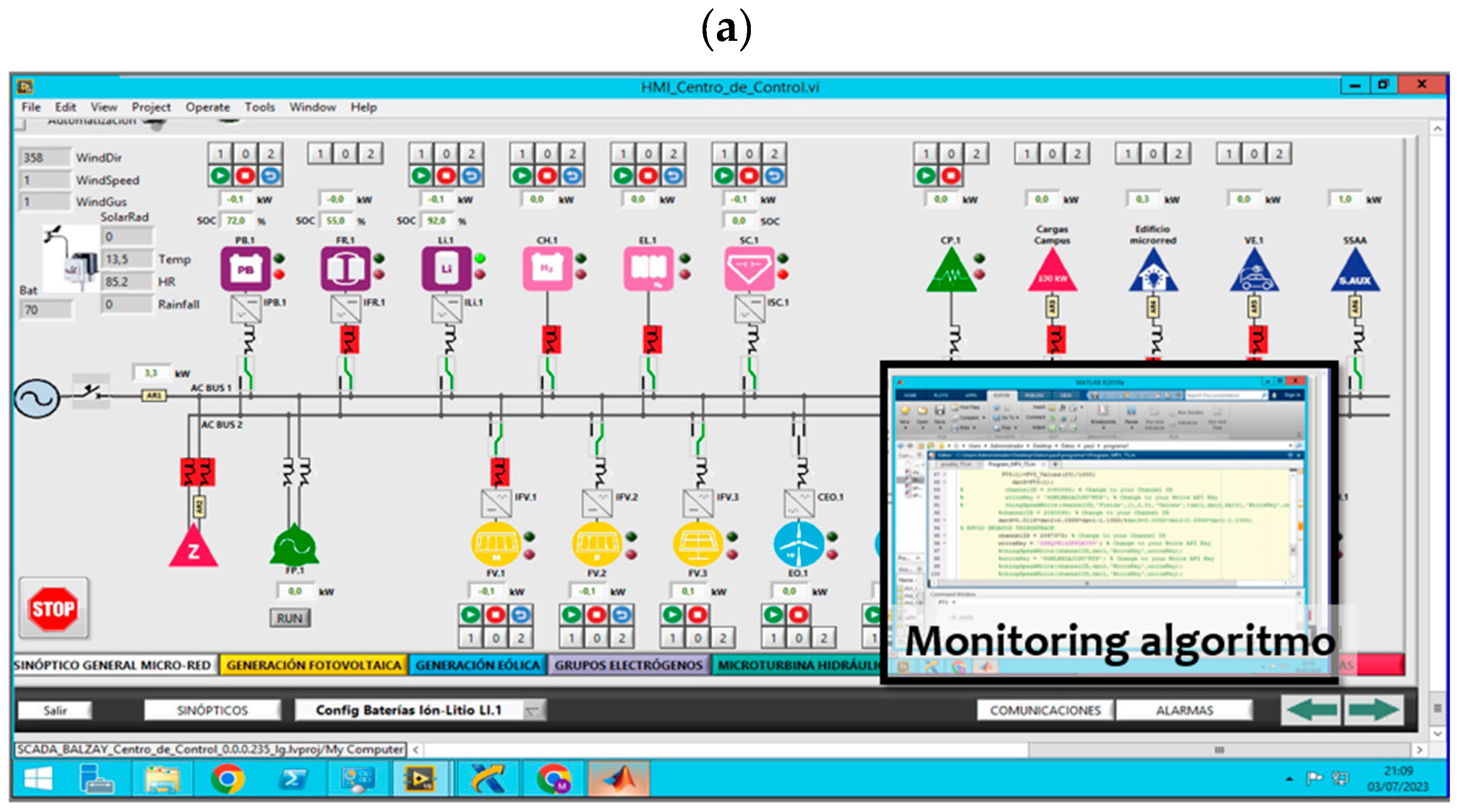Select the EO.1 wind turbine icon
Image resolution: width=1465 pixels, height=812 pixels.
[x=799, y=545]
